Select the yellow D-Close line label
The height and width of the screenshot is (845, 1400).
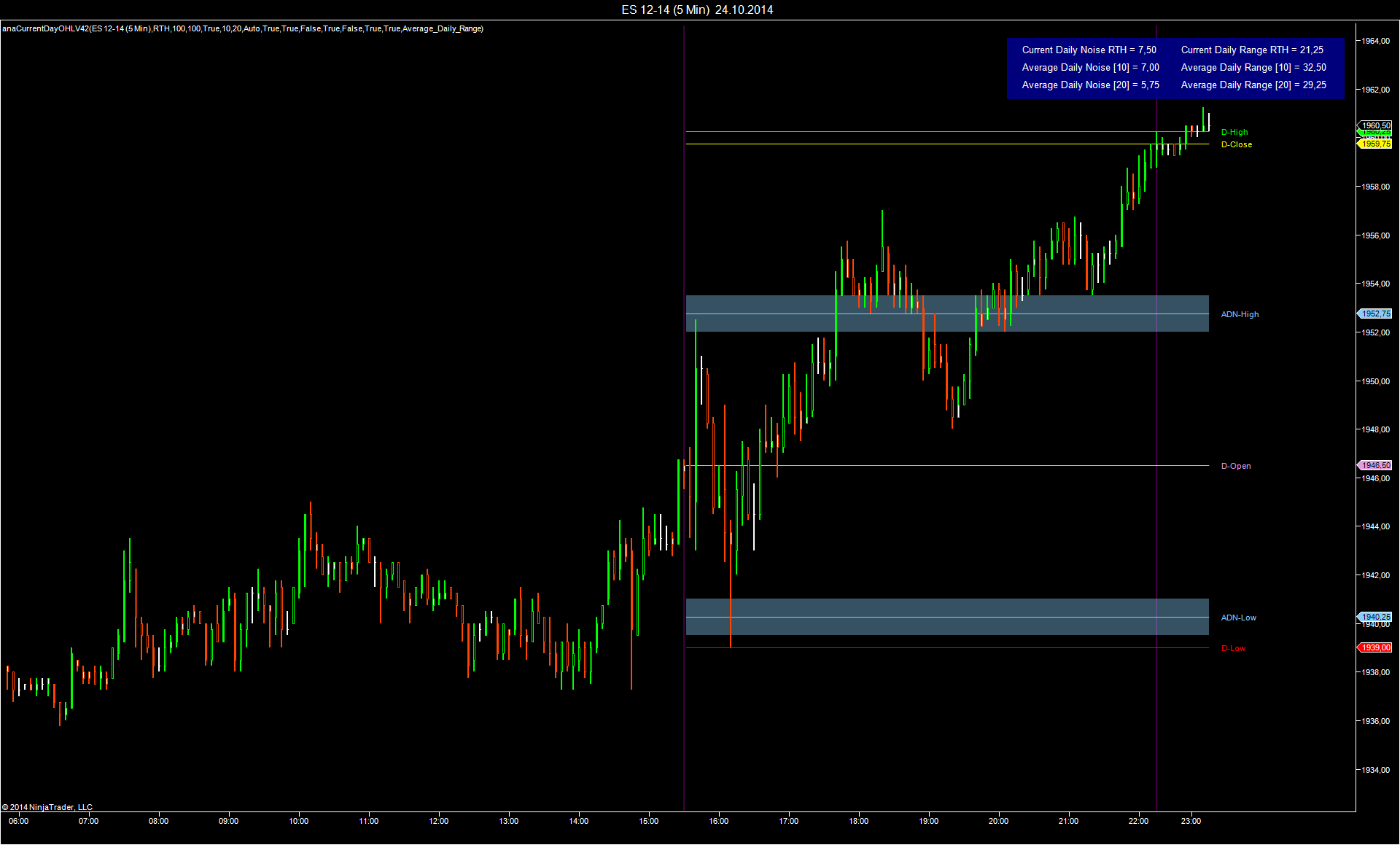tap(1236, 144)
